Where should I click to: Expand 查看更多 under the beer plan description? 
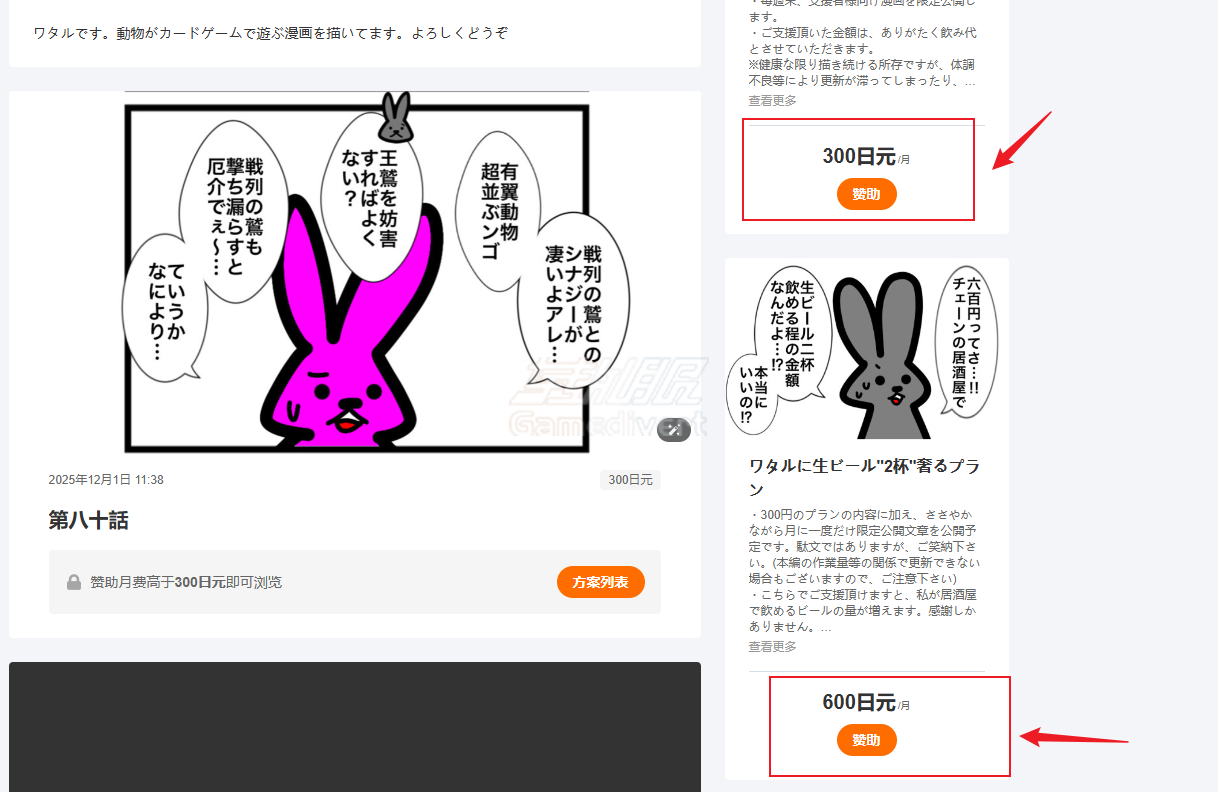point(771,646)
